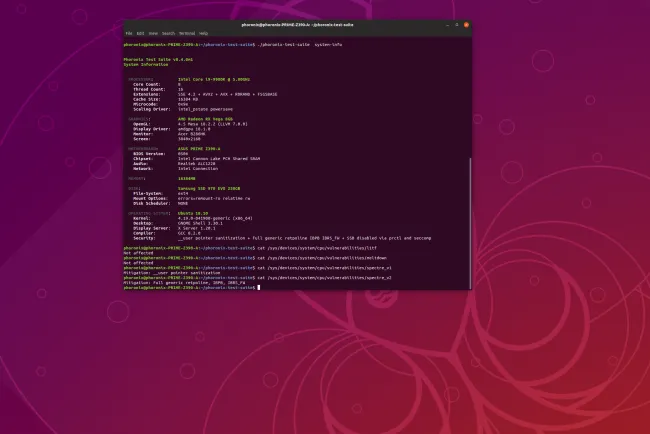This screenshot has width=650, height=434.
Task: Click the 'Scaling Driver:' label
Action: point(151,109)
